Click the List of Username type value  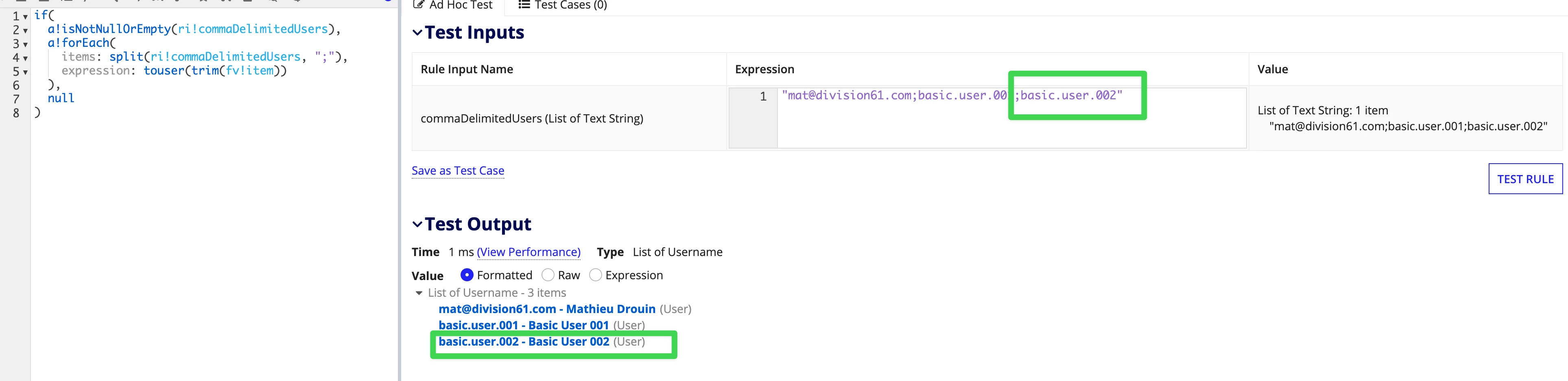[x=677, y=252]
